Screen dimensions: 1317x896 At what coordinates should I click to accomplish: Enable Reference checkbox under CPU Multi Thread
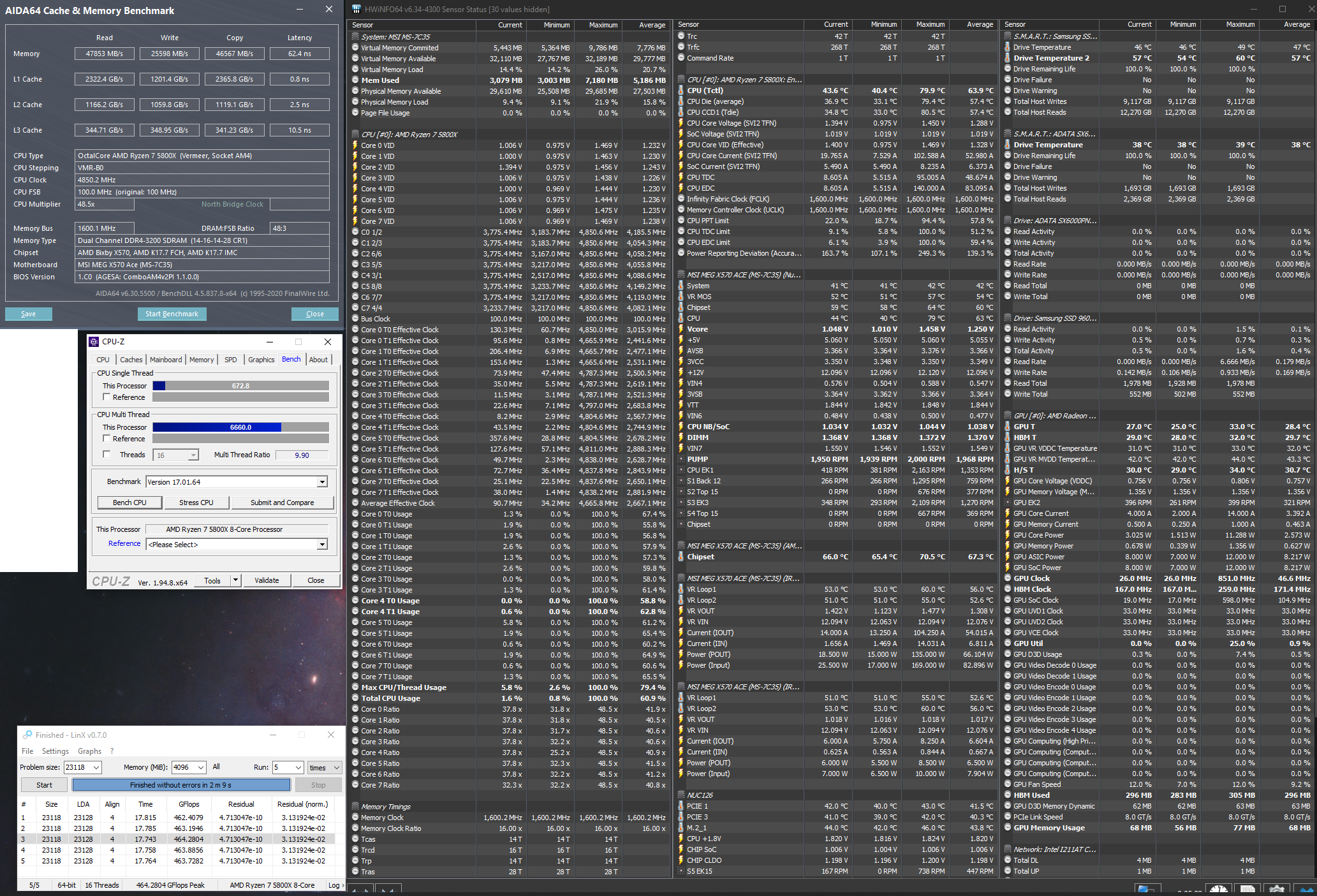(x=107, y=439)
